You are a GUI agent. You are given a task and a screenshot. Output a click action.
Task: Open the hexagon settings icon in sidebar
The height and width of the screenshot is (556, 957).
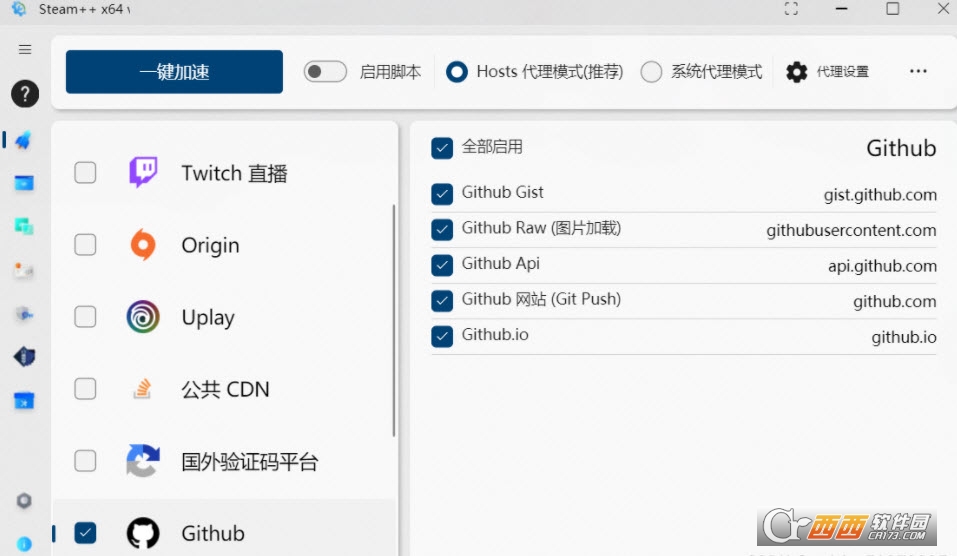pyautogui.click(x=24, y=501)
